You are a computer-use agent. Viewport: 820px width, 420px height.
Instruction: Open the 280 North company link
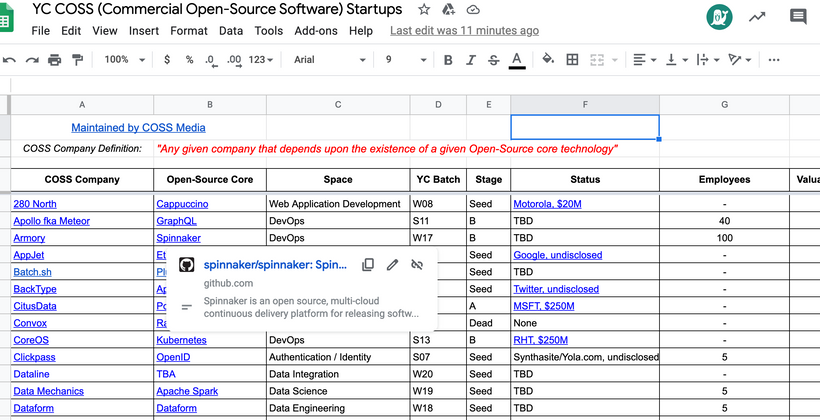(35, 204)
